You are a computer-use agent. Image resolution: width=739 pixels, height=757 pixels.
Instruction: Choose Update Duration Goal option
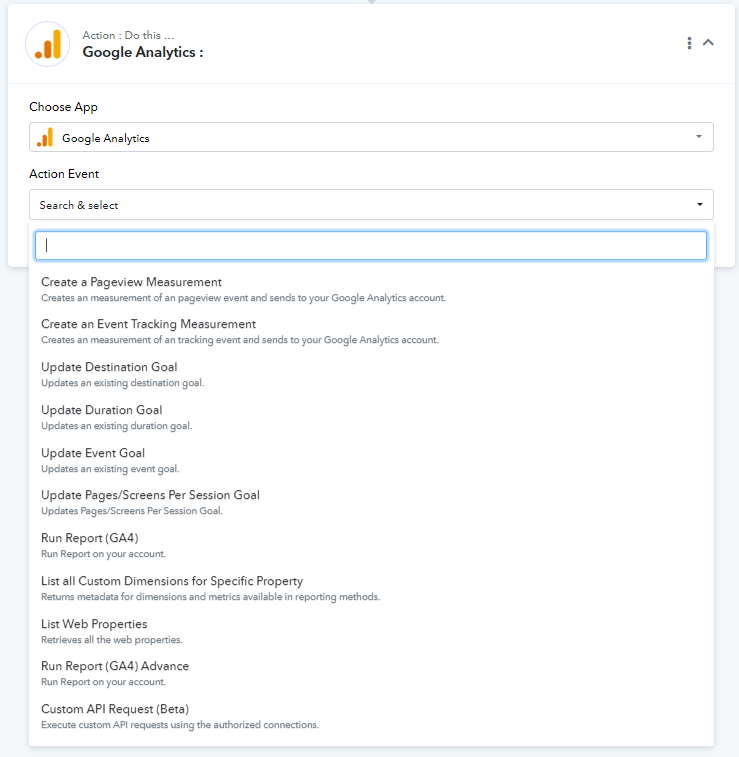[x=371, y=417]
